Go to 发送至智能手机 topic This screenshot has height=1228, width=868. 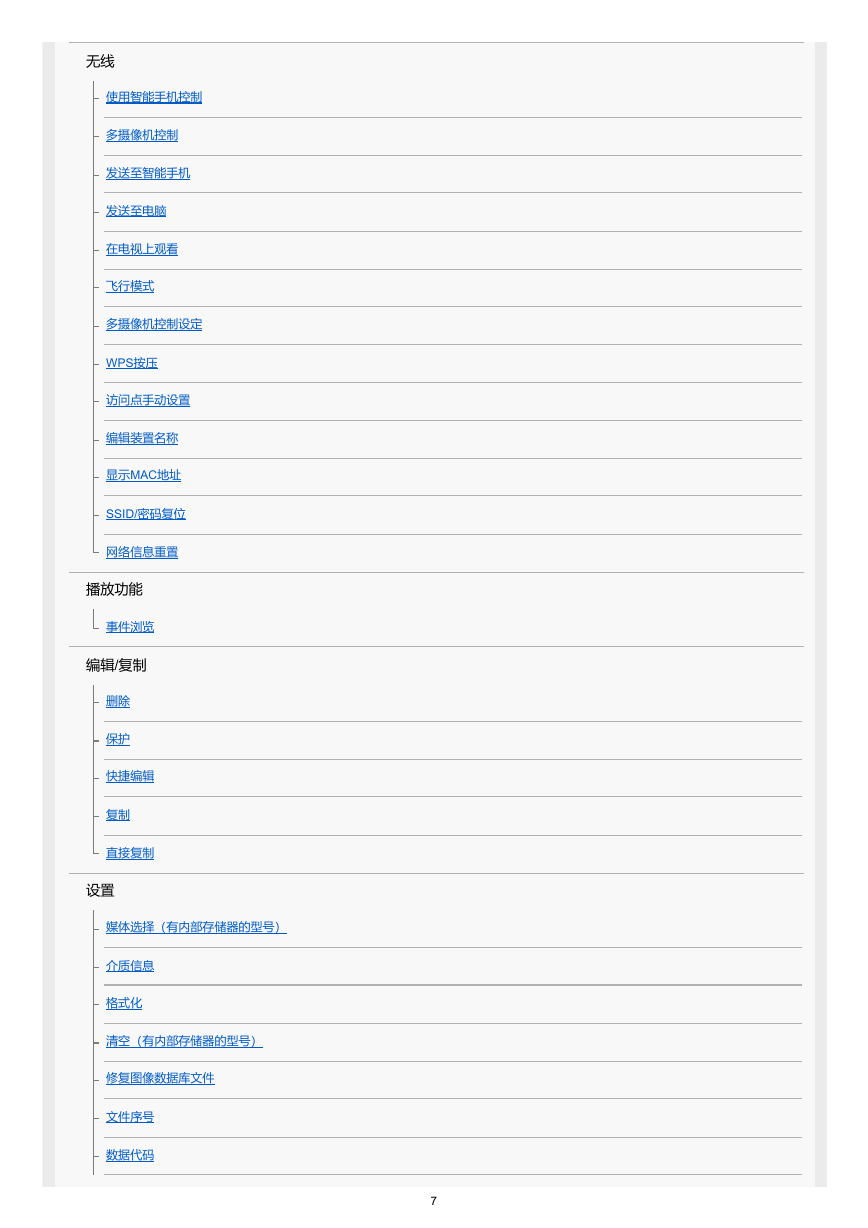pos(148,173)
